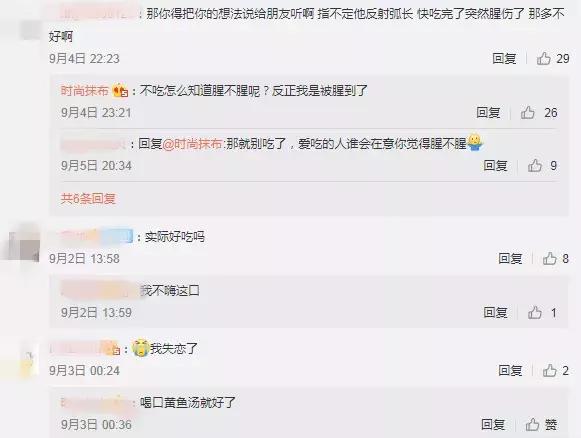Click the badge icon beside 时尚抹布 username
Viewport: 581px width, 438px height.
pyautogui.click(x=120, y=90)
